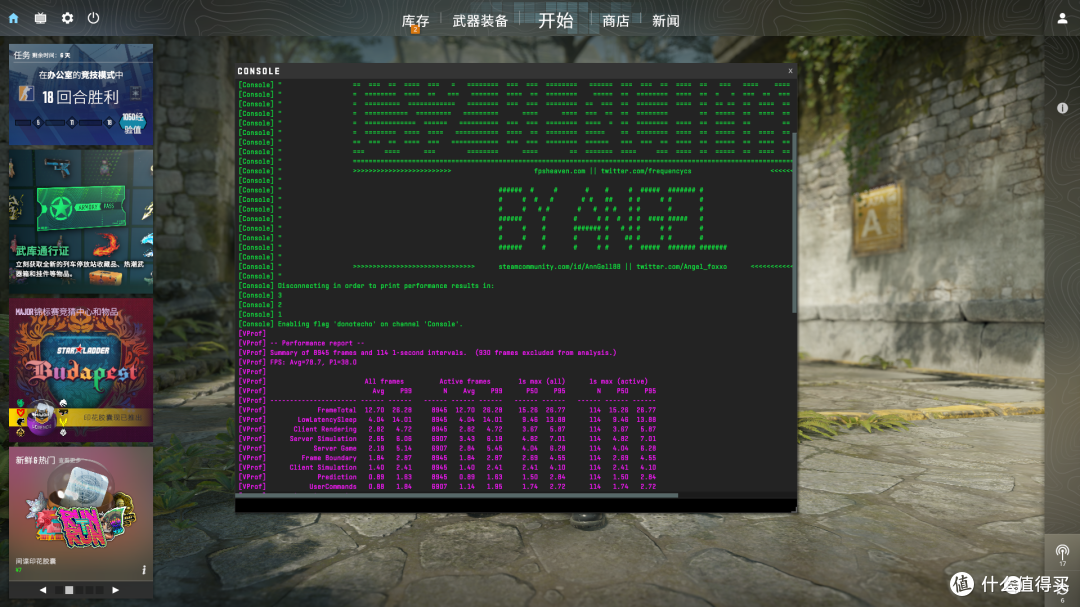Click the Prediction row label
Viewport: 1080px width, 607px height.
tap(337, 477)
